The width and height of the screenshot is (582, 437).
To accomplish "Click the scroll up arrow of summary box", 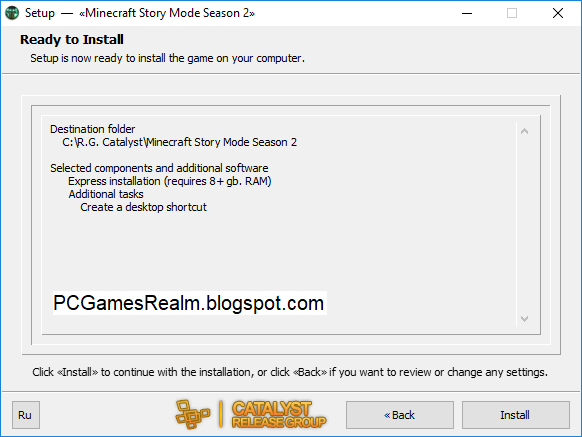I will pyautogui.click(x=524, y=131).
